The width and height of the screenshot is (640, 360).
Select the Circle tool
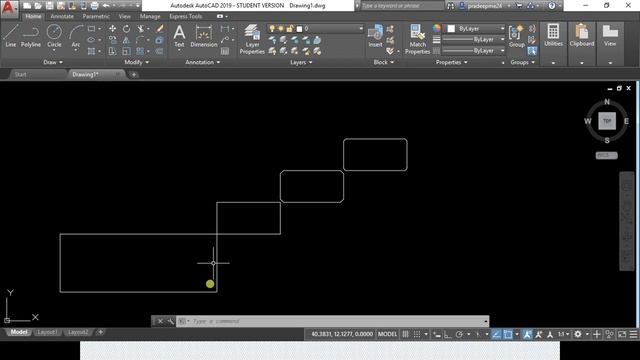(x=54, y=36)
